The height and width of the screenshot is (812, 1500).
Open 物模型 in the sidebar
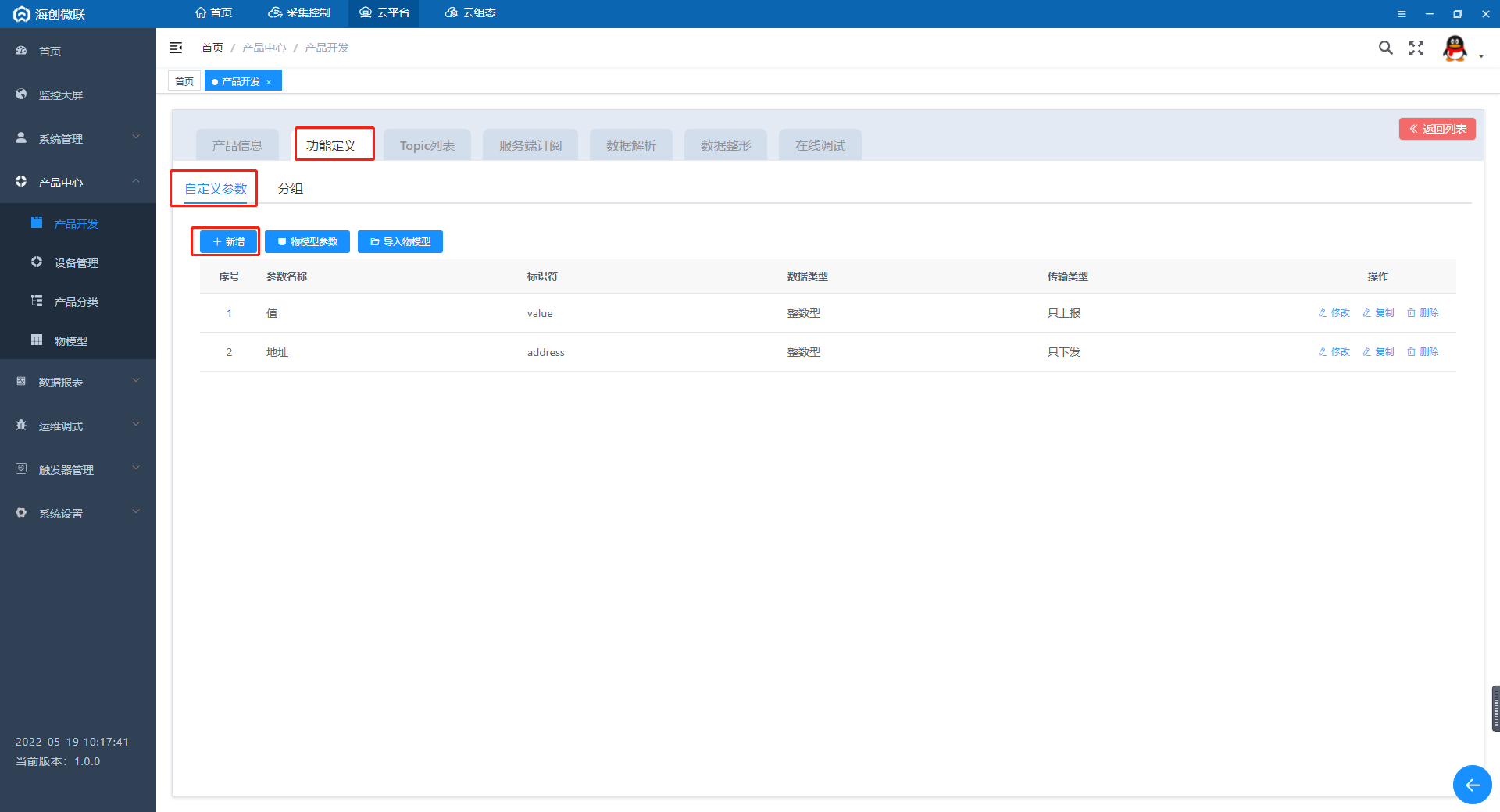pos(78,340)
